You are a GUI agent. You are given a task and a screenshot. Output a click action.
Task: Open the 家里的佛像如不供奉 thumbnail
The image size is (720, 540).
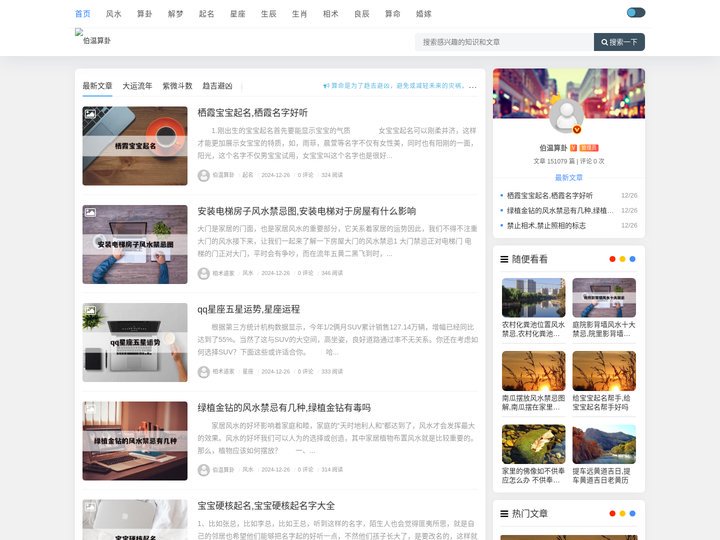[534, 444]
